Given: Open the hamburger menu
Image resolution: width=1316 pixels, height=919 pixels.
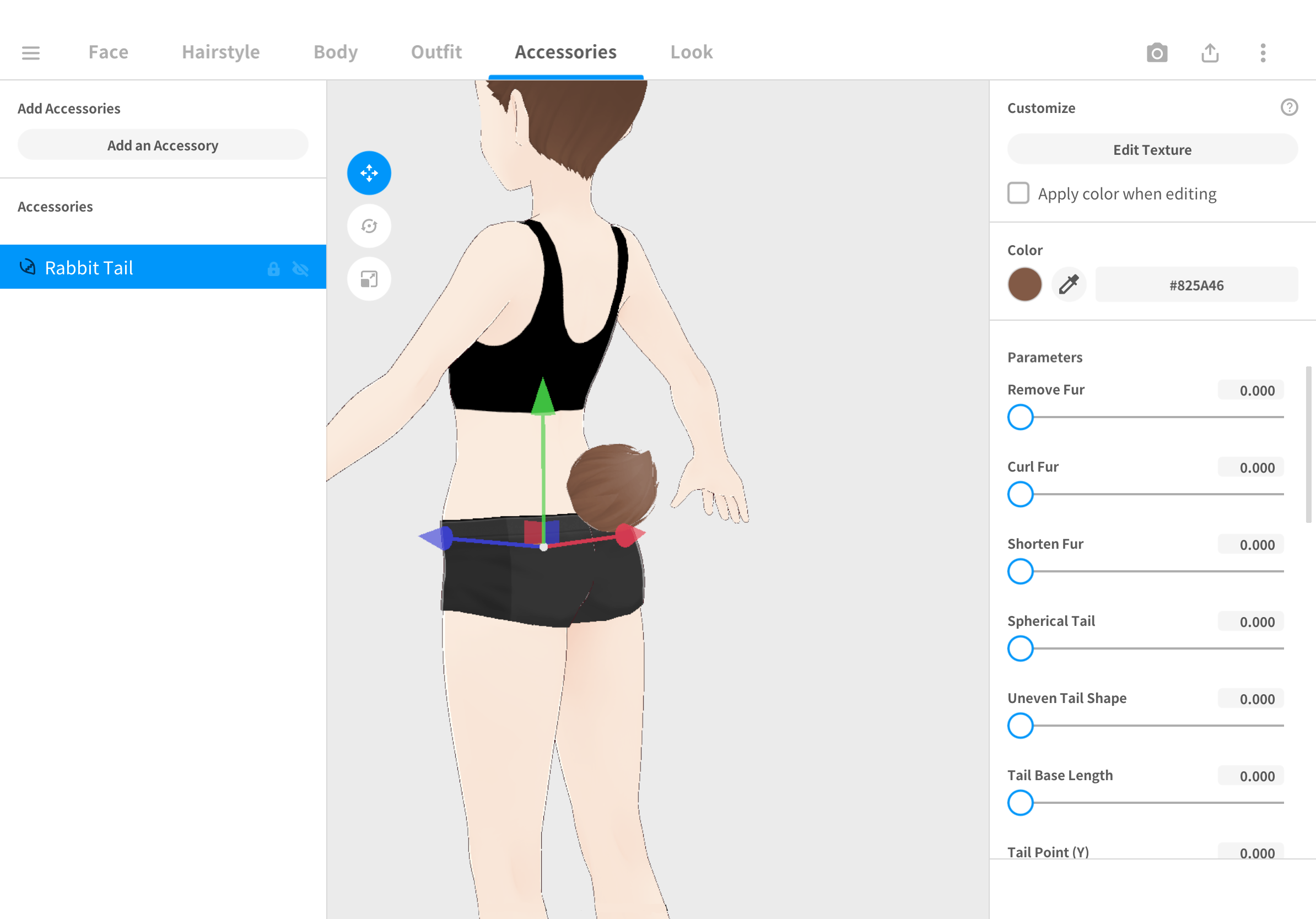Looking at the screenshot, I should click(31, 53).
